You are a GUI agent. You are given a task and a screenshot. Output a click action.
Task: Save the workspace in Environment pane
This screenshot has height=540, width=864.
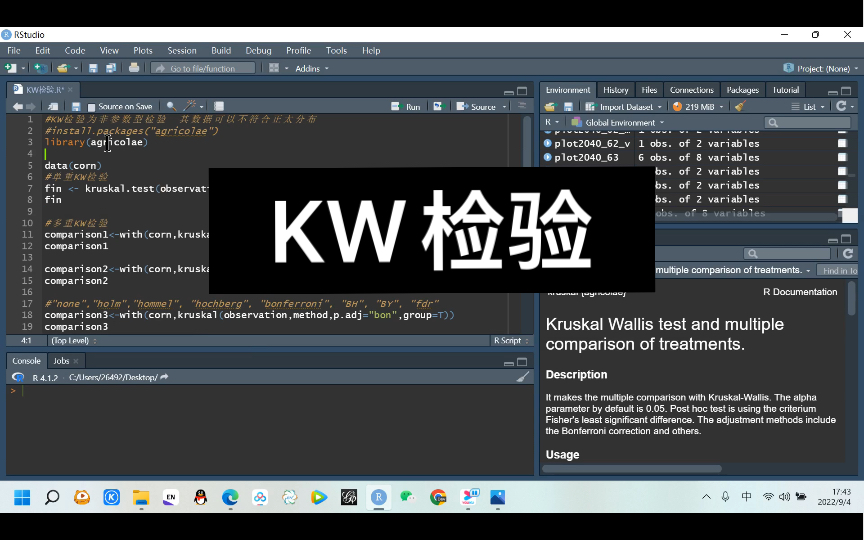point(568,106)
